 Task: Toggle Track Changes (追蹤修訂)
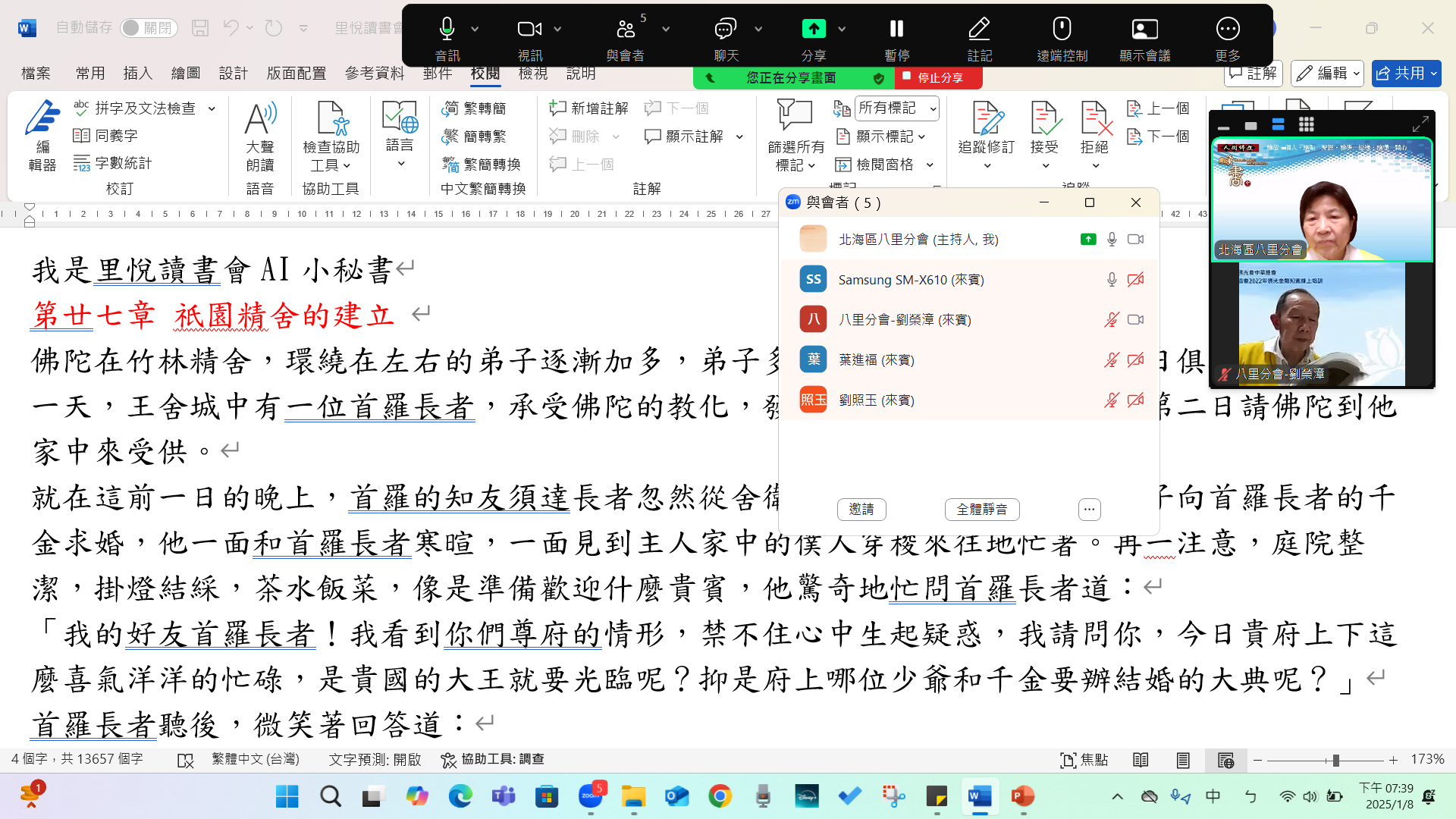point(986,121)
